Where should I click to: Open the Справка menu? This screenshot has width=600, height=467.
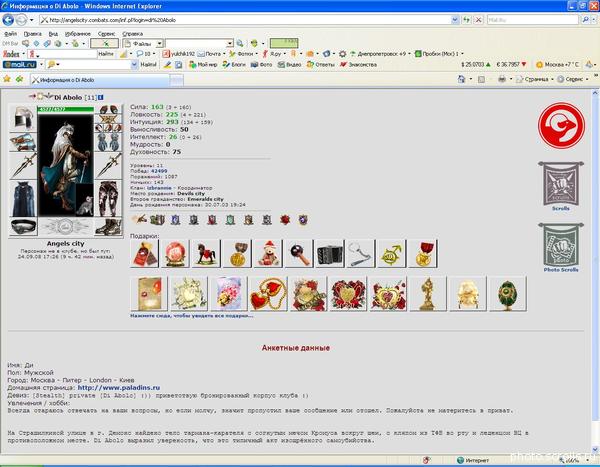click(132, 34)
